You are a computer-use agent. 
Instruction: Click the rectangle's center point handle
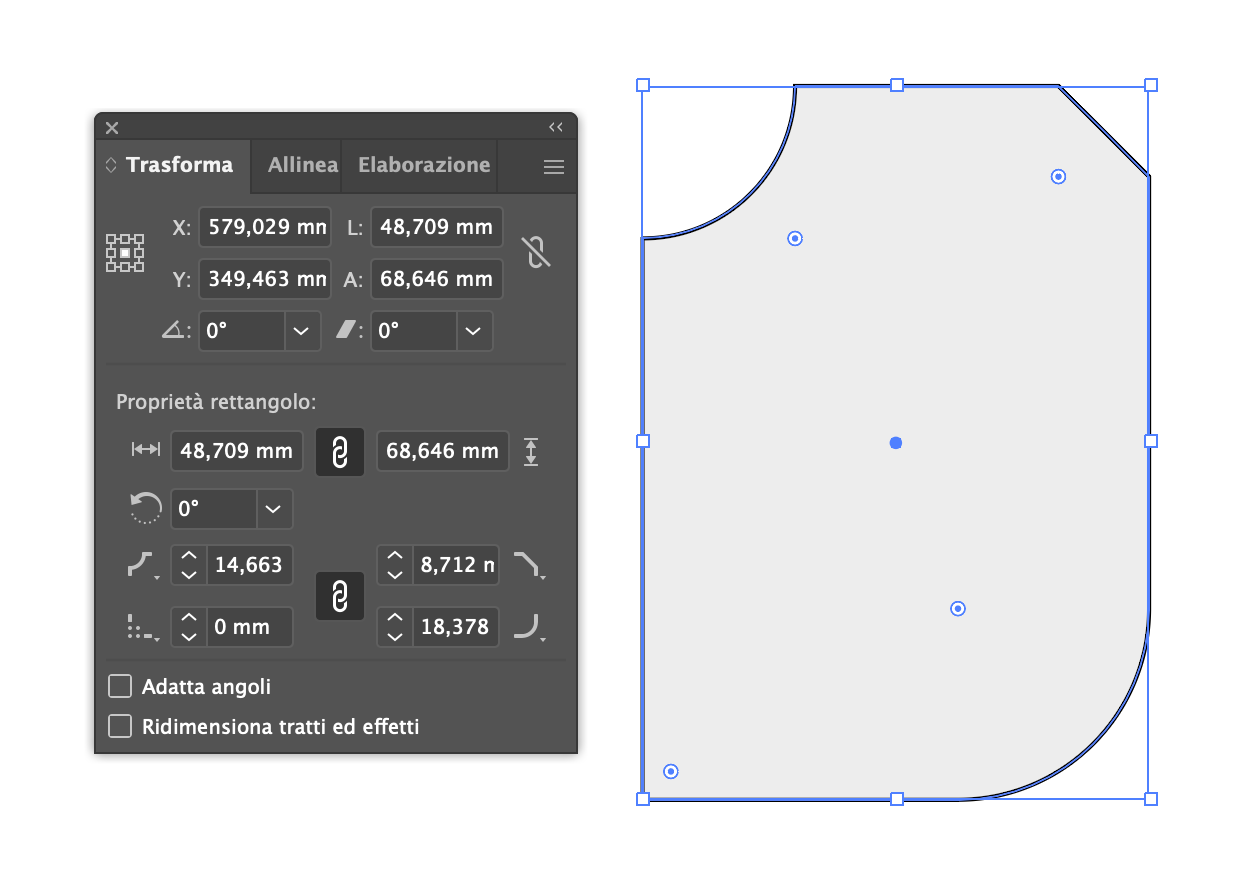896,443
